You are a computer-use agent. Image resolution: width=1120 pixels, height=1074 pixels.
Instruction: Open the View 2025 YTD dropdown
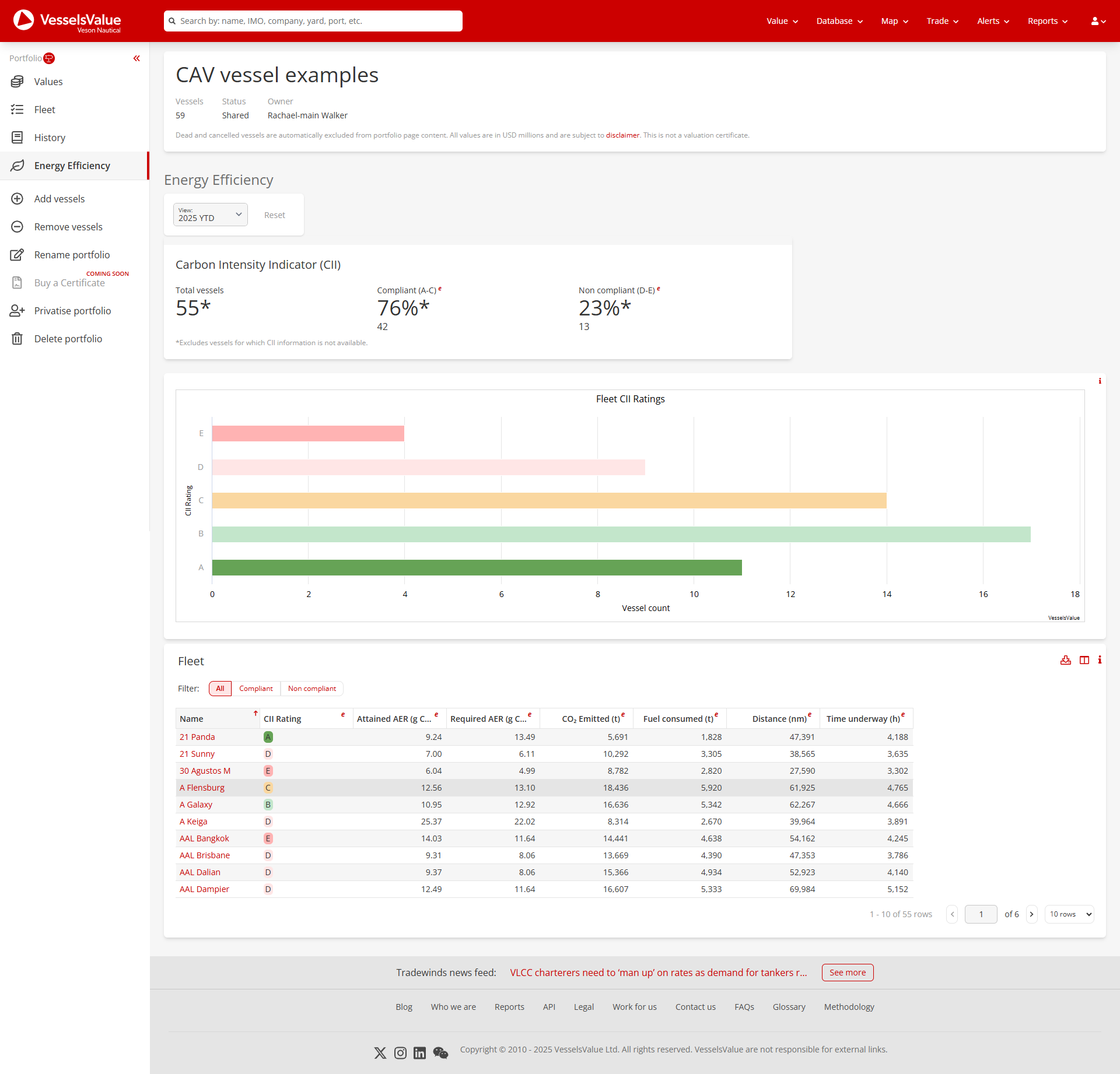(210, 215)
